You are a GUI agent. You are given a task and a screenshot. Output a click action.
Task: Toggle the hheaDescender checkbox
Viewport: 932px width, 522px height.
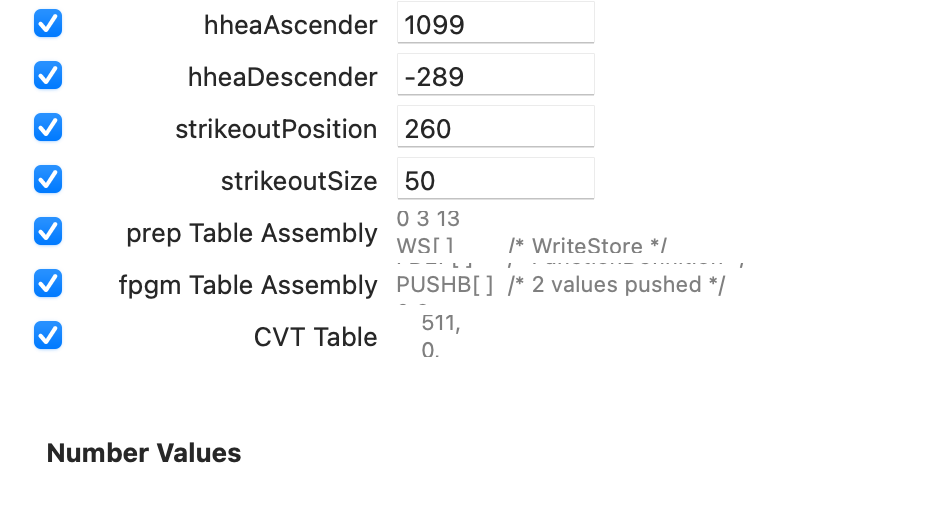pyautogui.click(x=48, y=75)
